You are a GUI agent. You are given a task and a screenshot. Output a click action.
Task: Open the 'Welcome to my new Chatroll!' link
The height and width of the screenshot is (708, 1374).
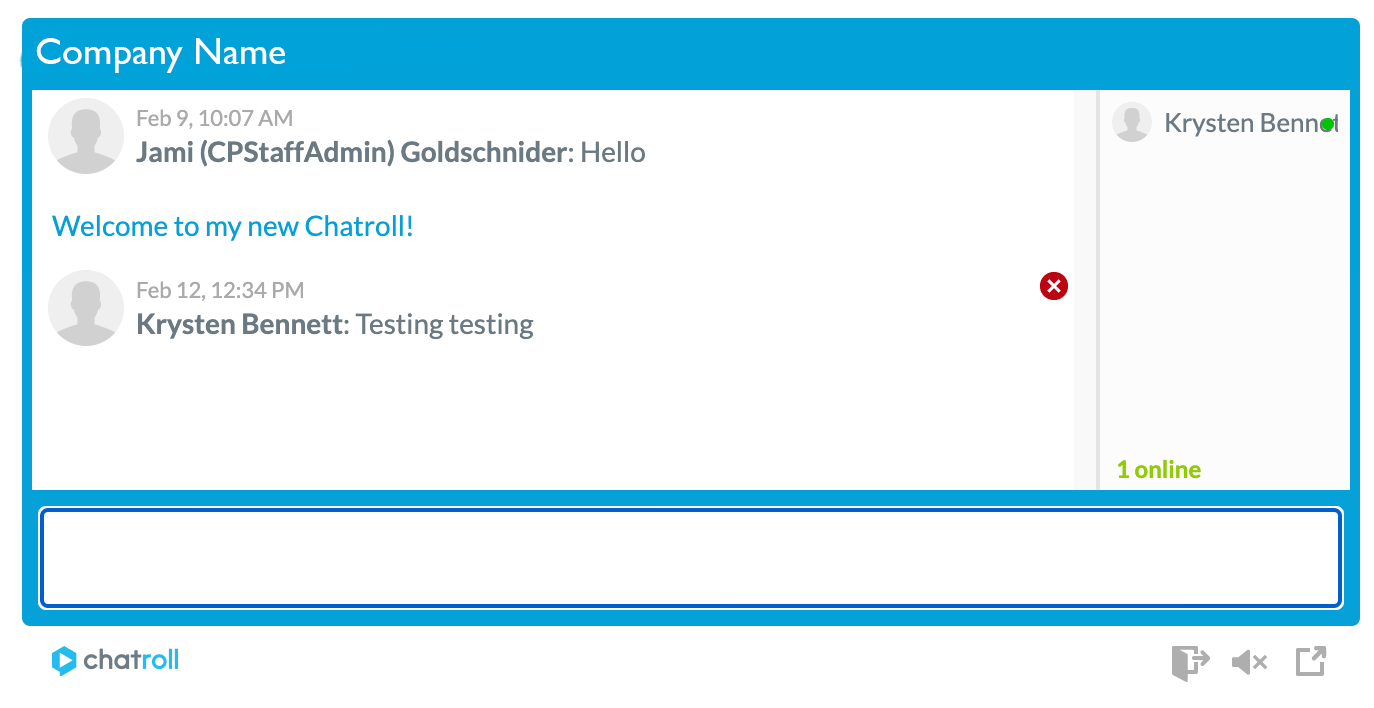(x=233, y=226)
